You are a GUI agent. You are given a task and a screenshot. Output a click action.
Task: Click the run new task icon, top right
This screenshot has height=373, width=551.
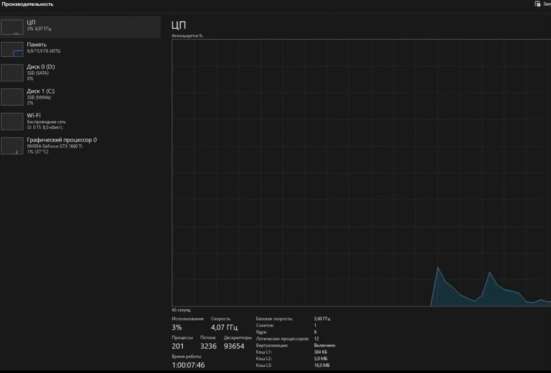pyautogui.click(x=538, y=4)
